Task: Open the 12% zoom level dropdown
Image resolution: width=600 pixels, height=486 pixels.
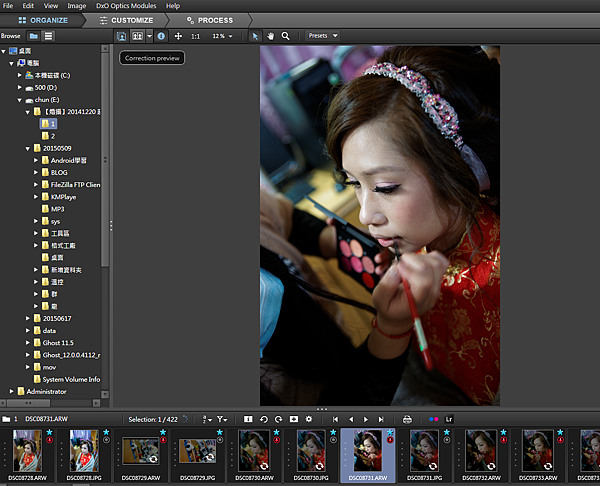Action: [x=224, y=36]
